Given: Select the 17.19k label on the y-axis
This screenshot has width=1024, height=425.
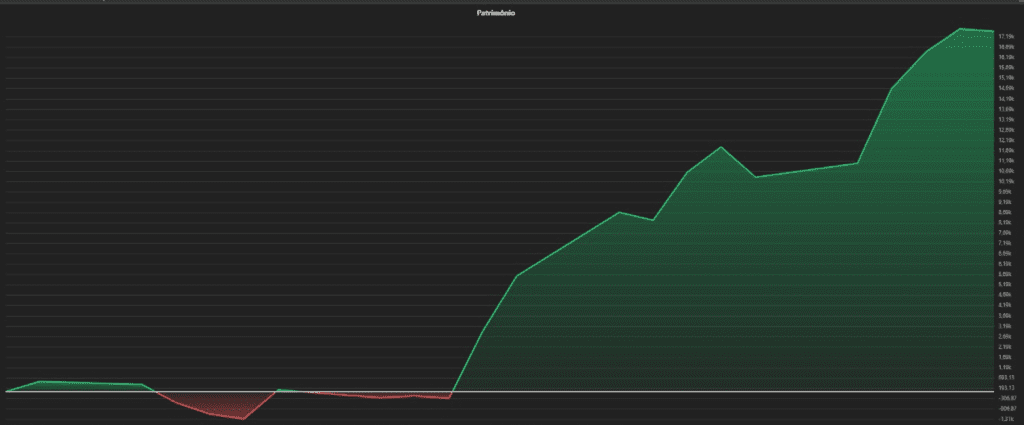Looking at the screenshot, I should coord(1006,37).
